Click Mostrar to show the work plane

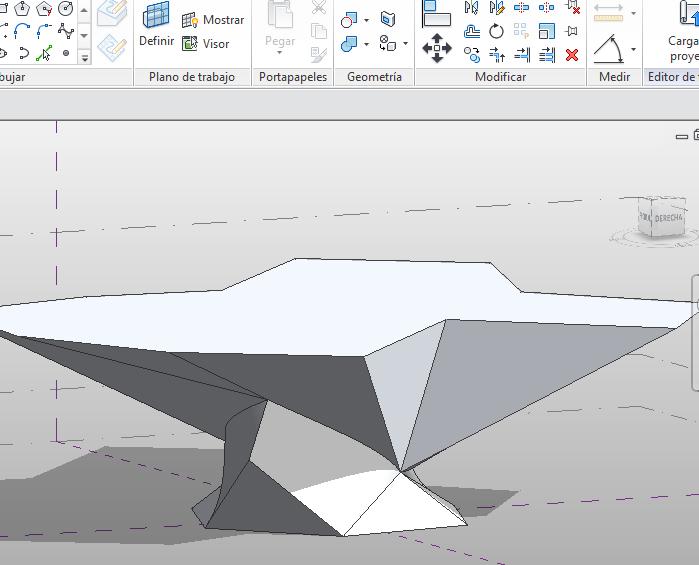pyautogui.click(x=212, y=20)
